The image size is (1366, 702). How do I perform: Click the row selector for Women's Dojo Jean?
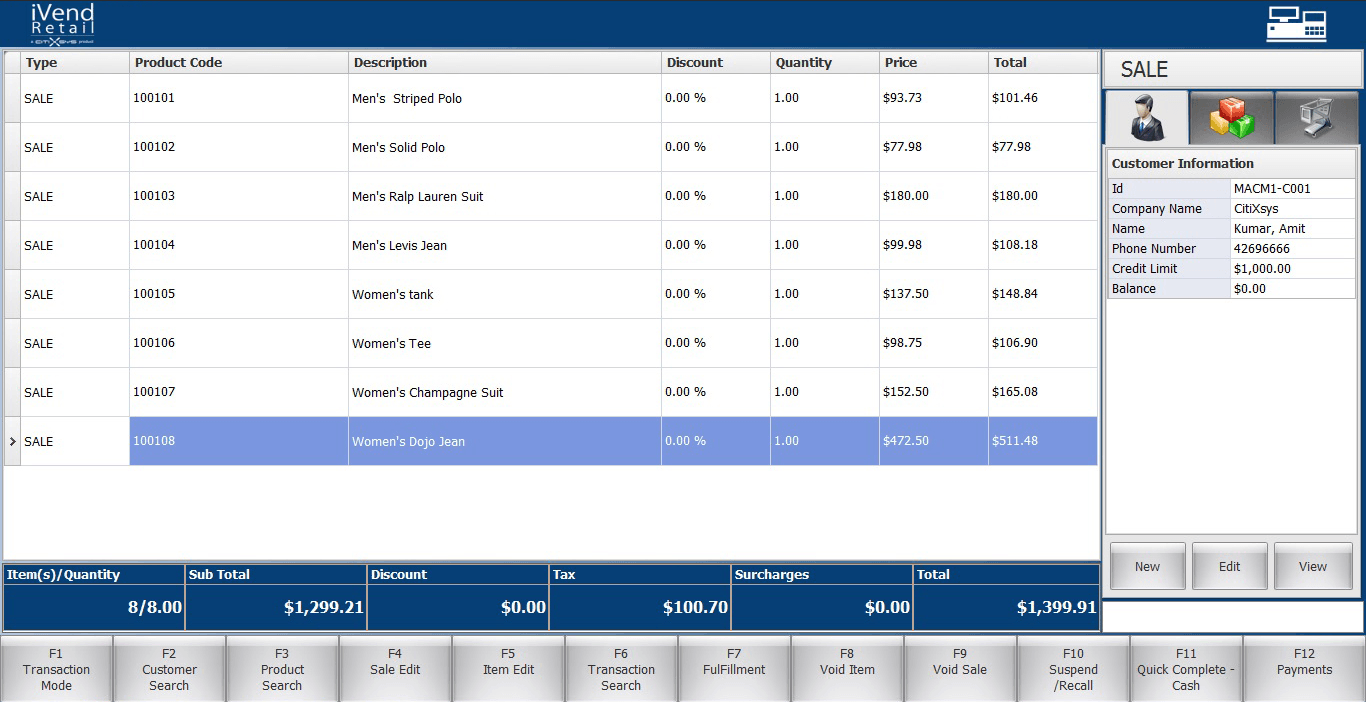point(12,441)
